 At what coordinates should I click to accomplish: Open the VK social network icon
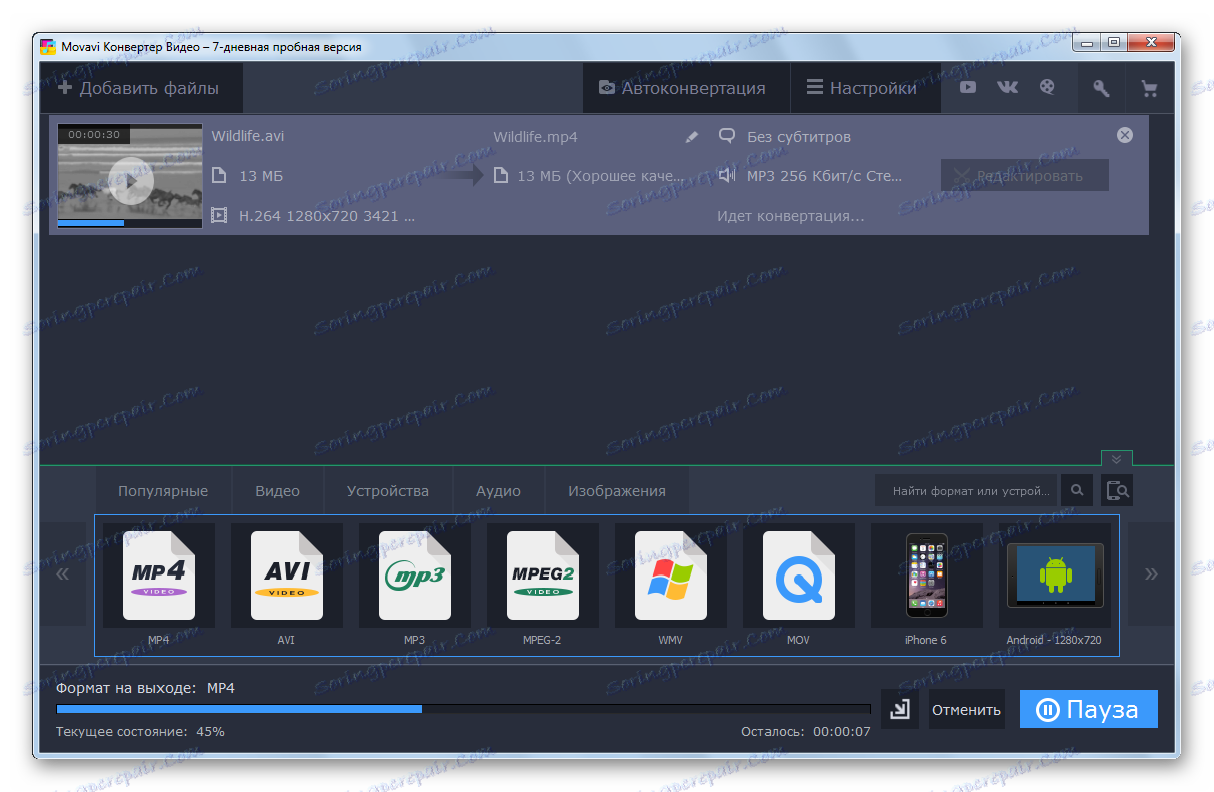click(x=1007, y=88)
